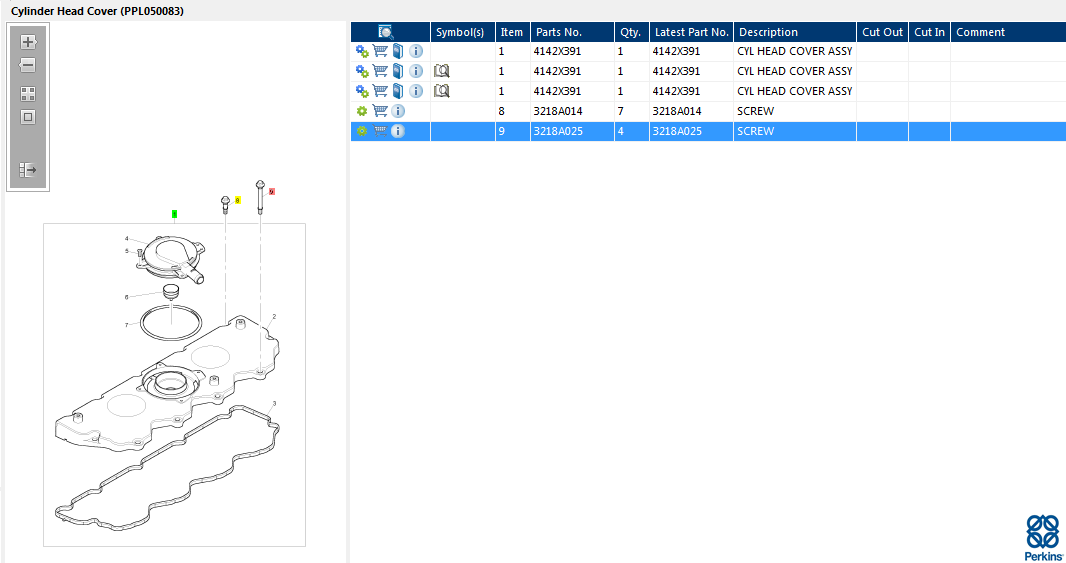The width and height of the screenshot is (1066, 563).
Task: Click callout number 2 on the diagram
Action: (x=274, y=316)
